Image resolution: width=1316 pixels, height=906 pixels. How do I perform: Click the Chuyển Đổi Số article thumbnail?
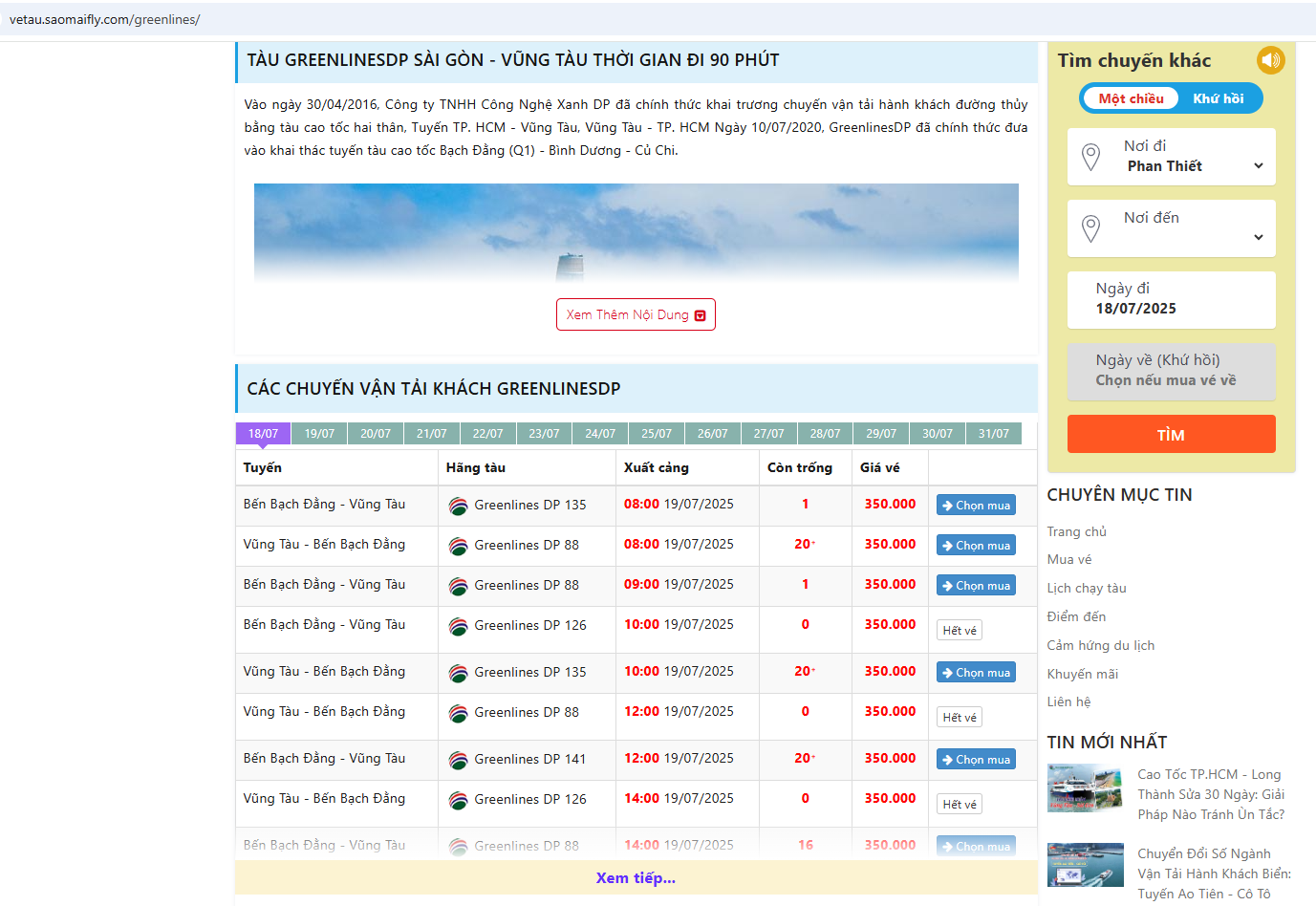click(1085, 865)
